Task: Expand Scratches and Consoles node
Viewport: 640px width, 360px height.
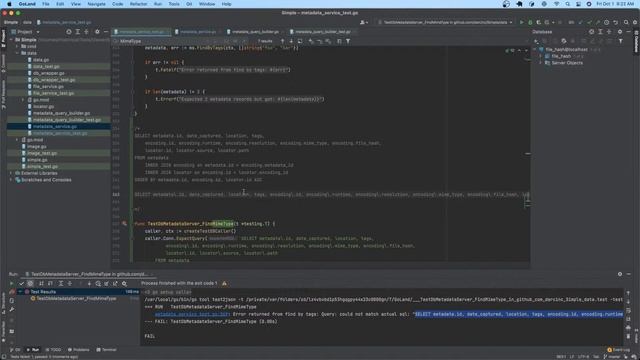Action: click(11, 180)
